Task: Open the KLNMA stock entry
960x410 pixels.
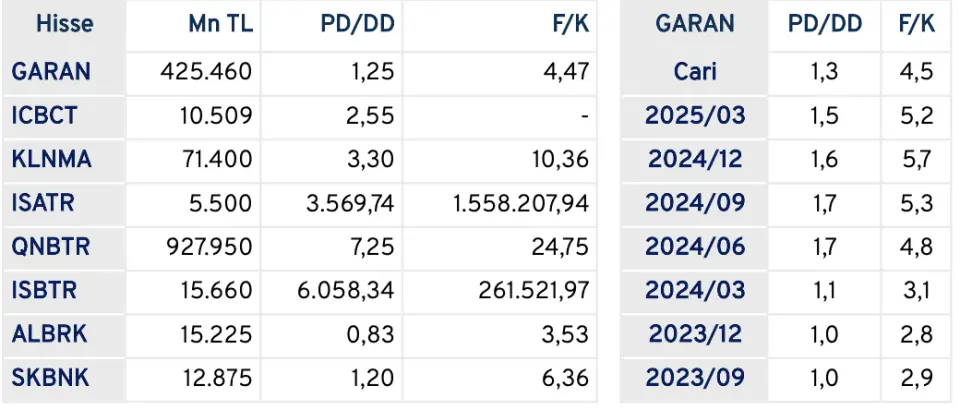Action: click(x=51, y=159)
